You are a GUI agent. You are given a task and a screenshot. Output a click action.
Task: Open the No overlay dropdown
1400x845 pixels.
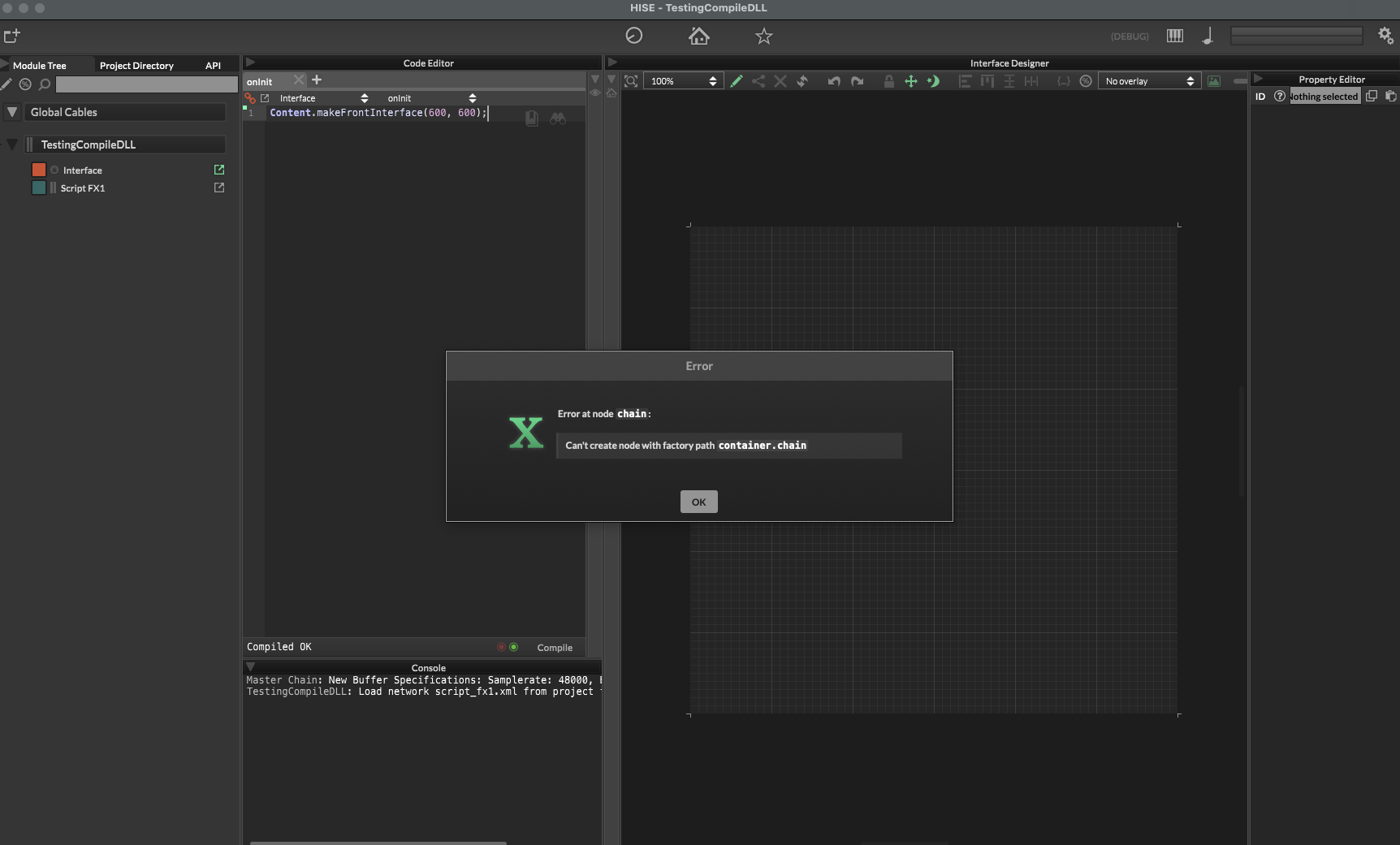tap(1149, 81)
